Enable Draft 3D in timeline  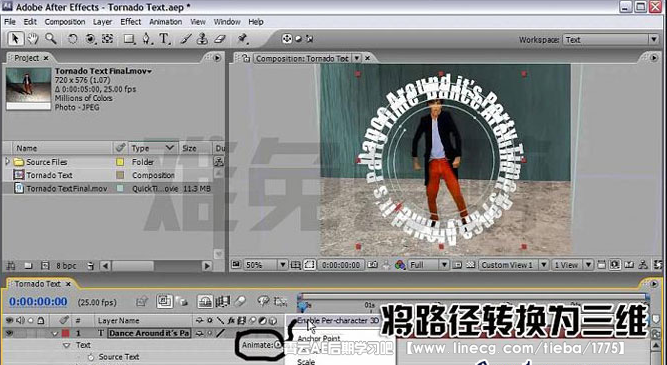183,302
